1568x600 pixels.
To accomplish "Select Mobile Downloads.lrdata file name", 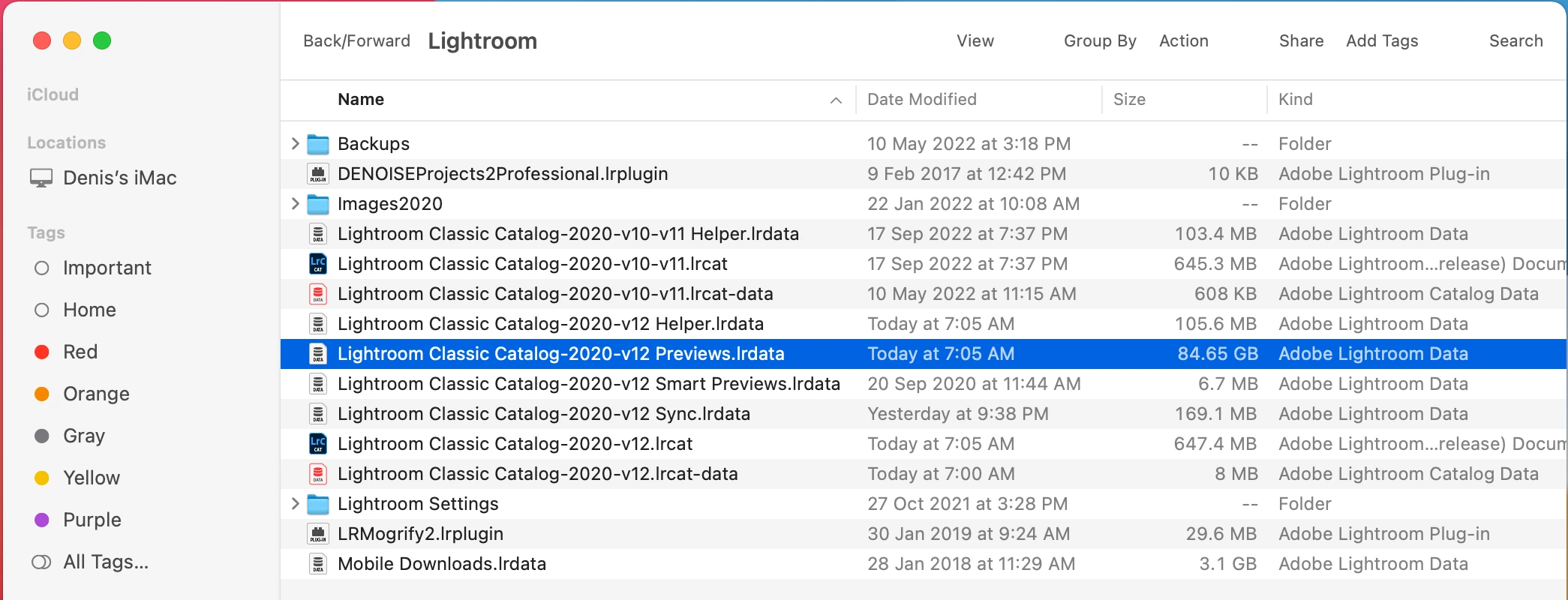I will pos(442,564).
